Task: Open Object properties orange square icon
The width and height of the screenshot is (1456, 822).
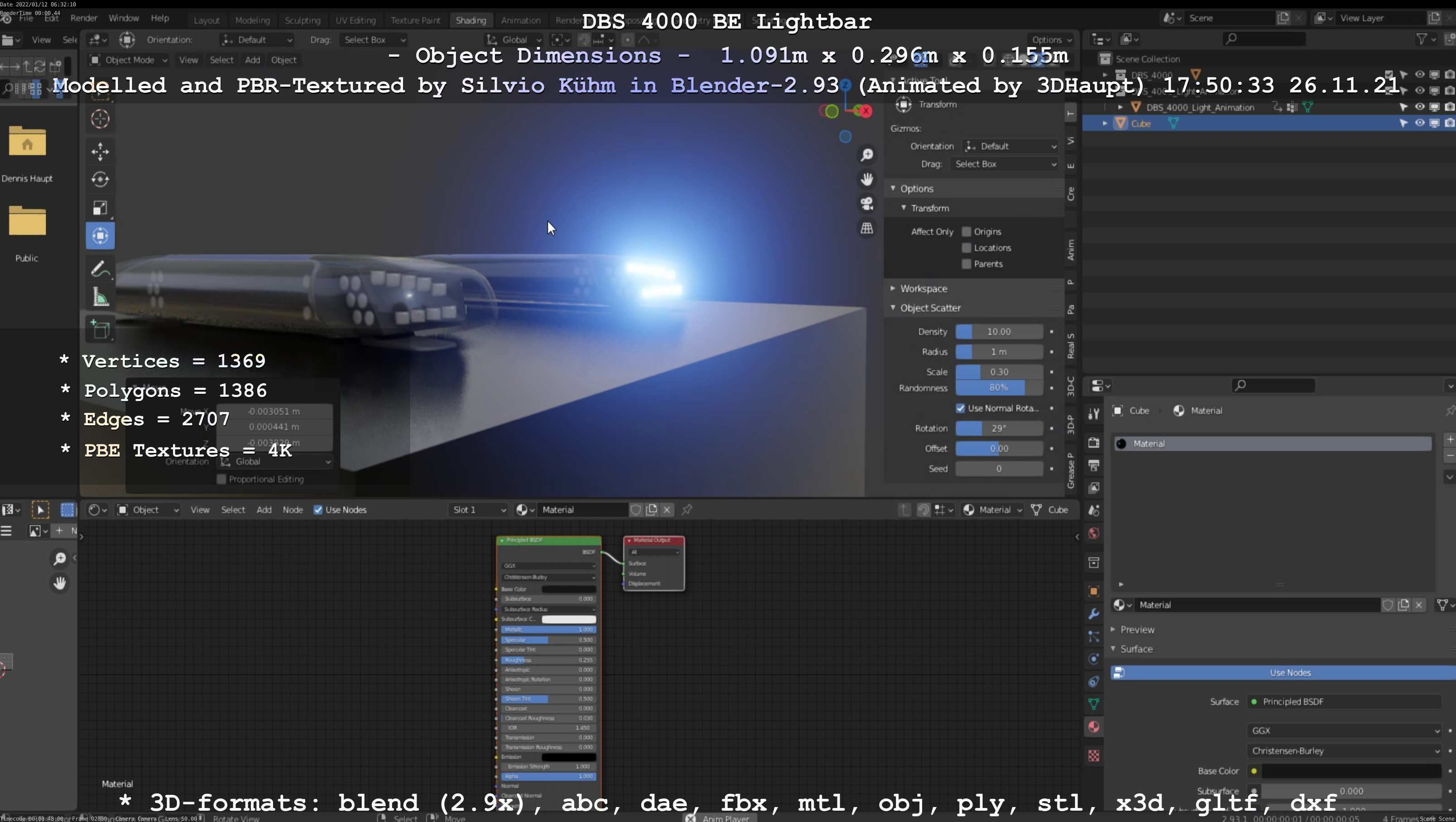Action: click(x=1094, y=591)
